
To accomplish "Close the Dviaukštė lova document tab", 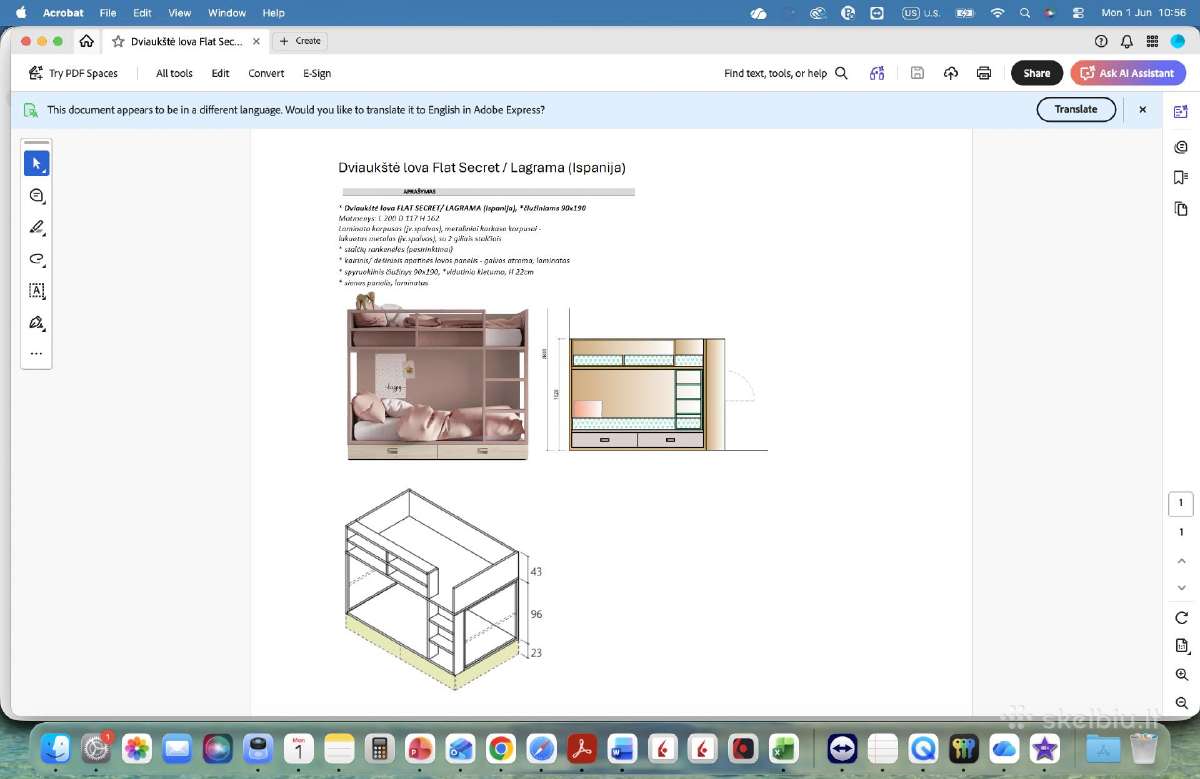I will (256, 41).
